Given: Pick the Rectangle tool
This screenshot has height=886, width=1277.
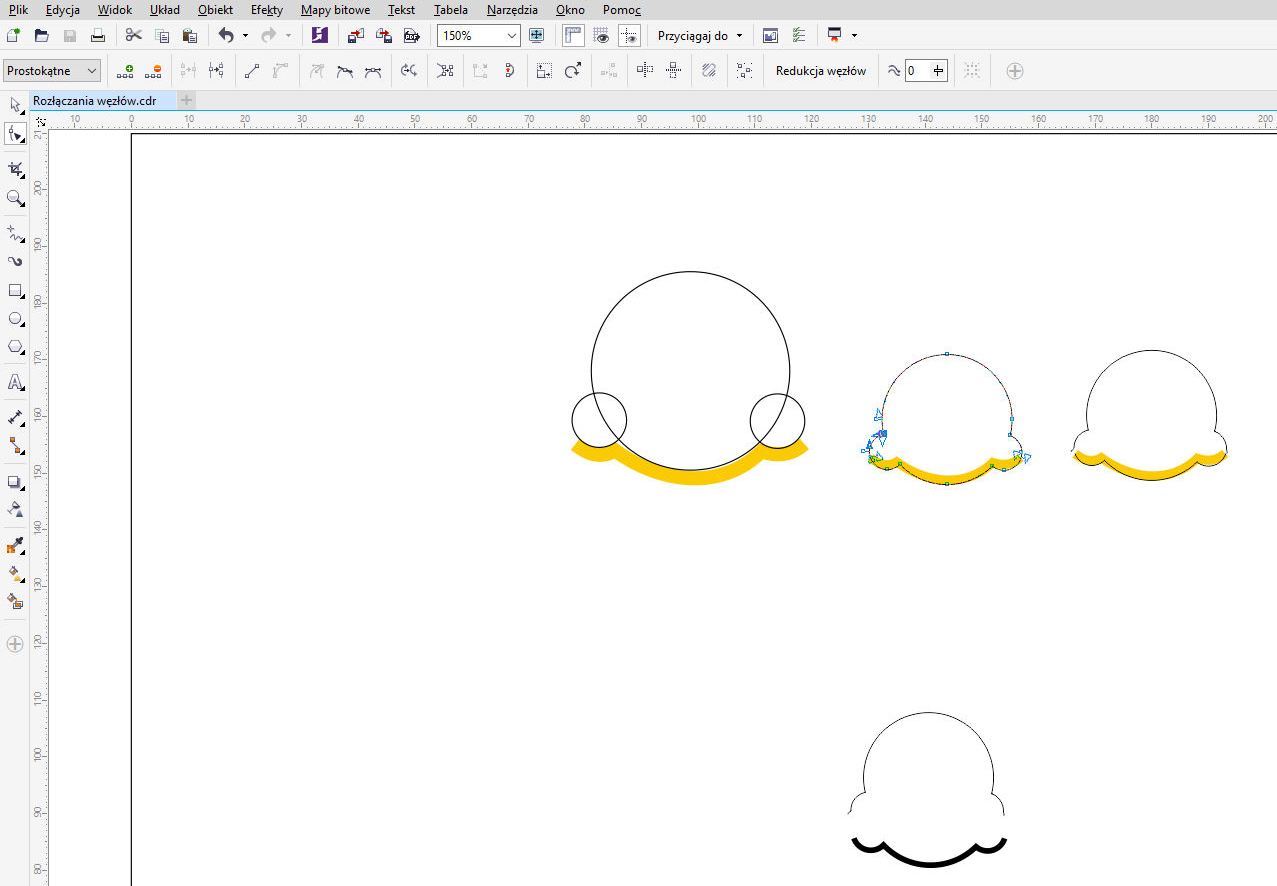Looking at the screenshot, I should click(15, 291).
